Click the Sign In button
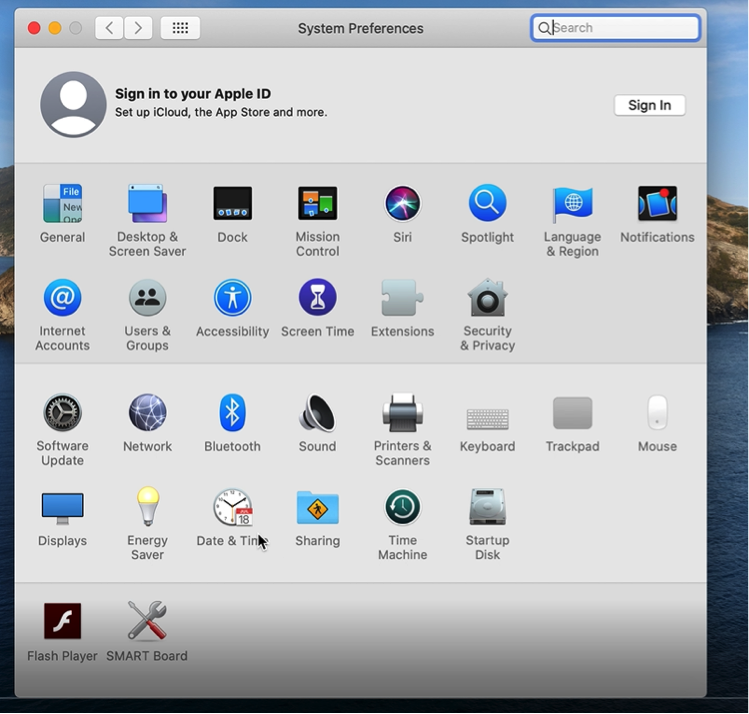 tap(649, 105)
